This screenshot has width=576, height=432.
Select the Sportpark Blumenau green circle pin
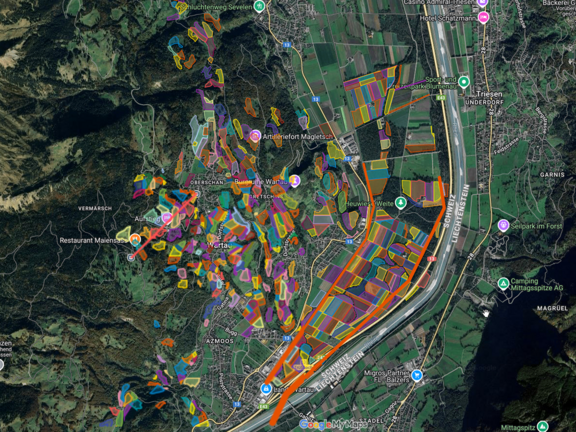coord(464,82)
